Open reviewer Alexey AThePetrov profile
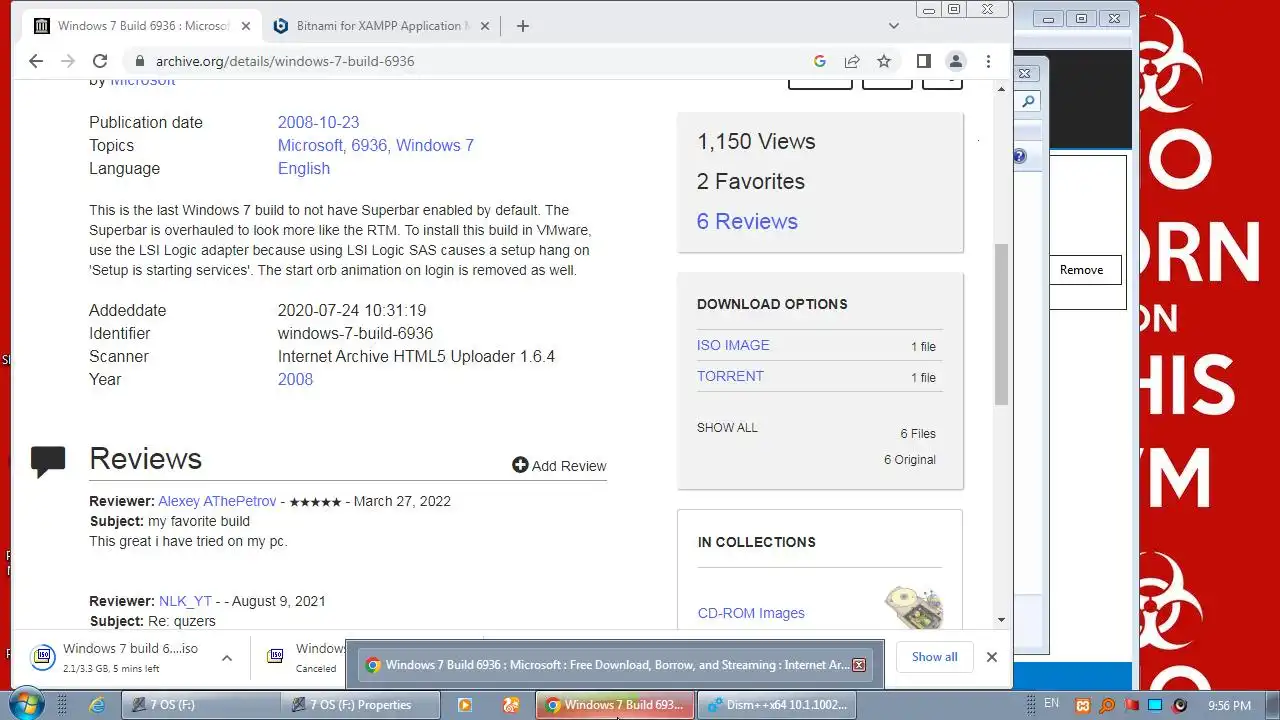The width and height of the screenshot is (1280, 720). [x=217, y=501]
